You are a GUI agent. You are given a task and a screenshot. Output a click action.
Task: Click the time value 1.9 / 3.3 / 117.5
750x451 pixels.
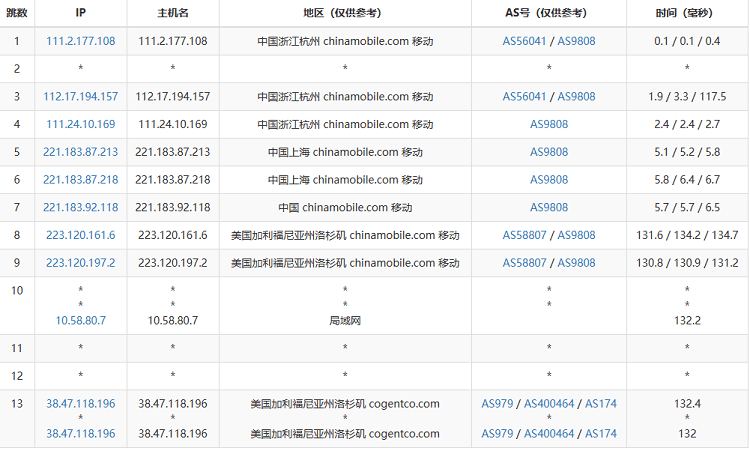tap(687, 97)
